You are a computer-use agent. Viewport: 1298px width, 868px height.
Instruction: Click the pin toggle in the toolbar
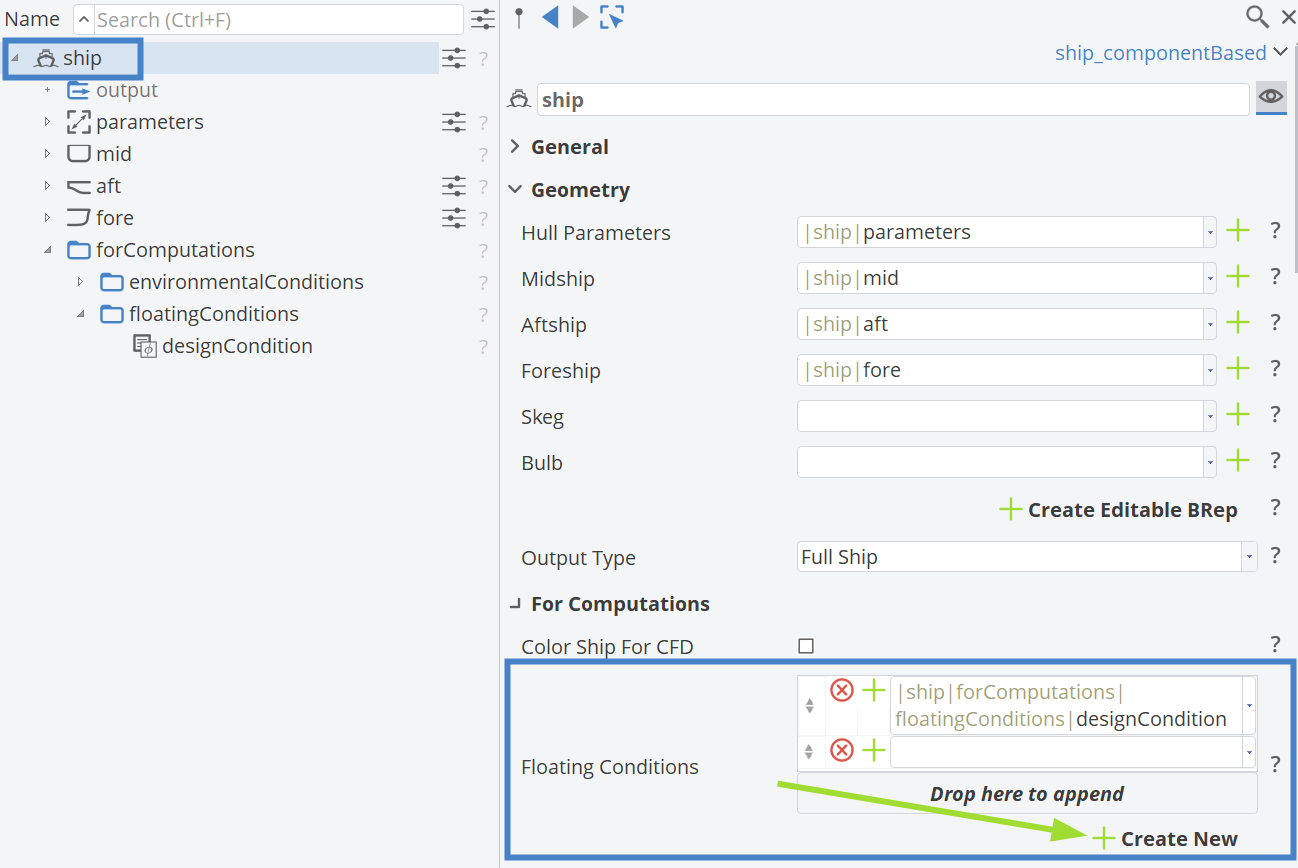point(519,17)
